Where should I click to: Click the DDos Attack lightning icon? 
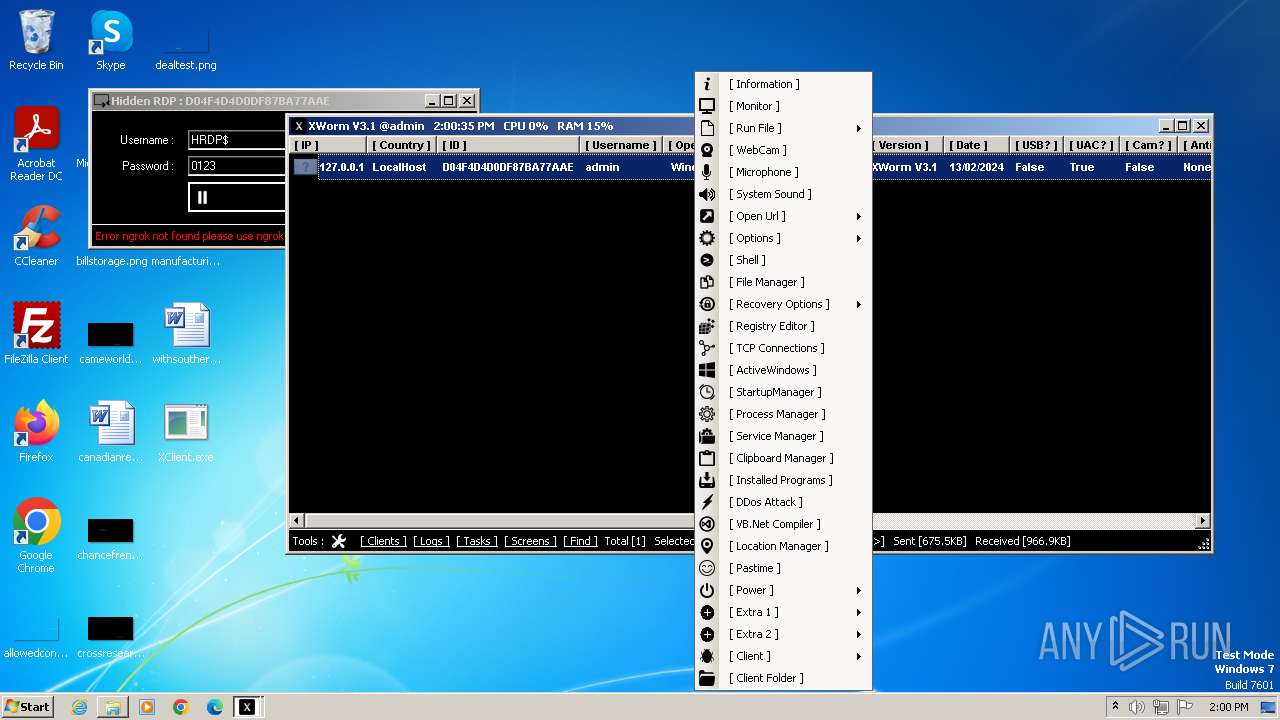(x=707, y=502)
